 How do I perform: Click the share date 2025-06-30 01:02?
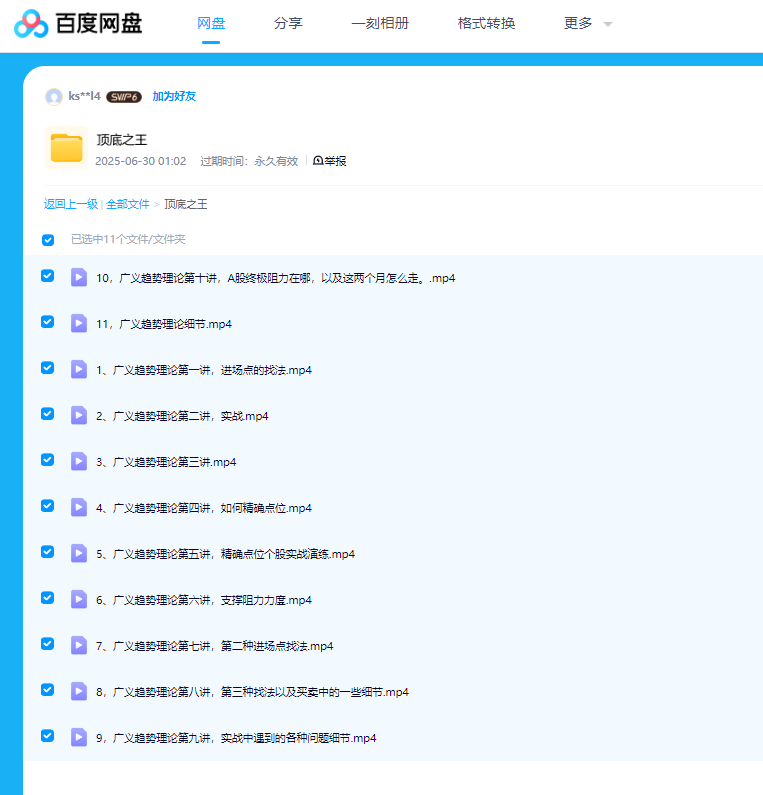pos(140,161)
